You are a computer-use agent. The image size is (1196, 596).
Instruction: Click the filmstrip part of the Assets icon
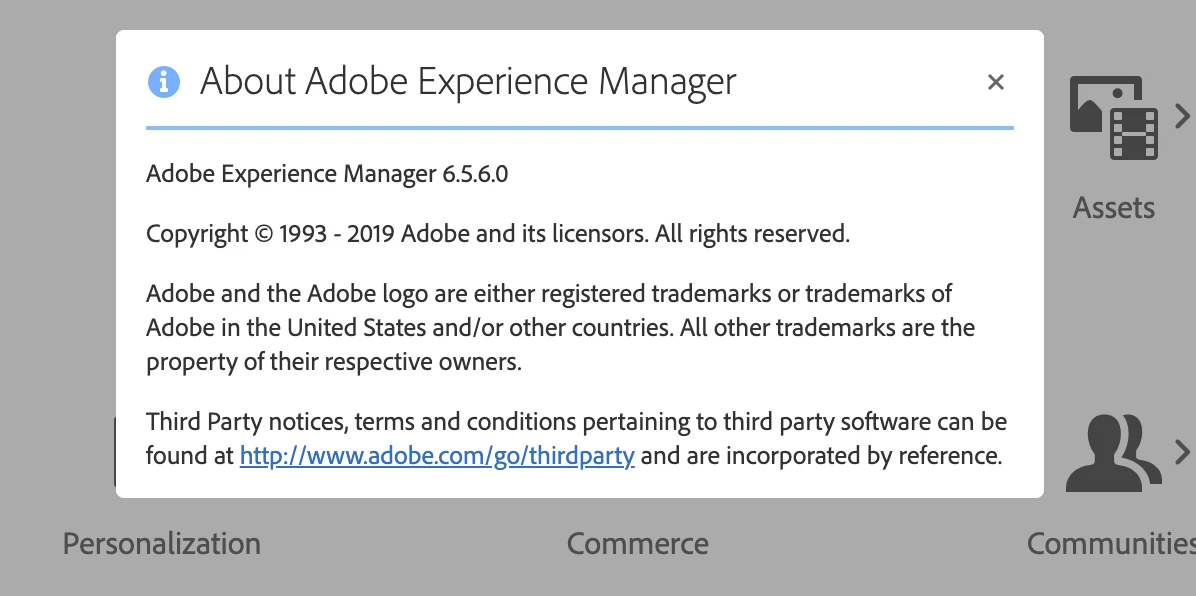point(1135,133)
